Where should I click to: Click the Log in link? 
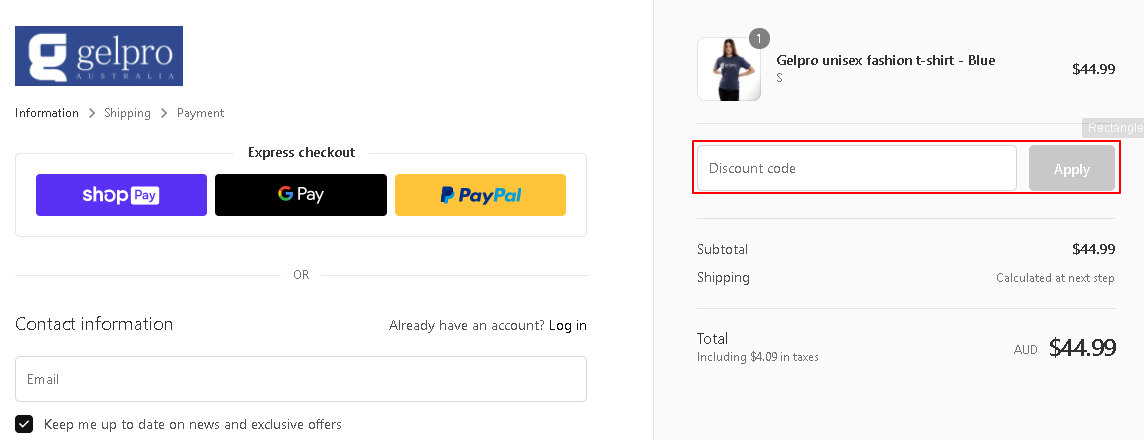568,325
